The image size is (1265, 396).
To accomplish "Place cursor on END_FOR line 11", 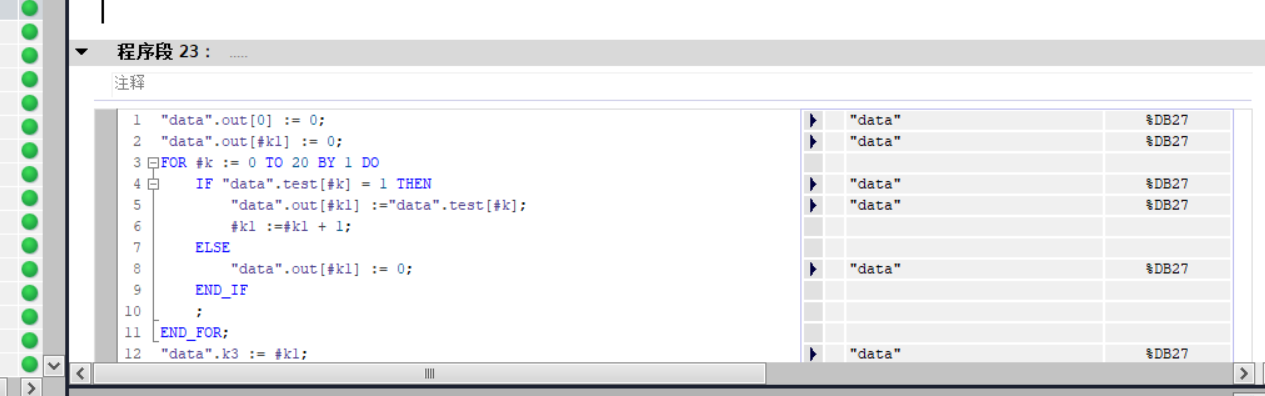I will tap(194, 333).
